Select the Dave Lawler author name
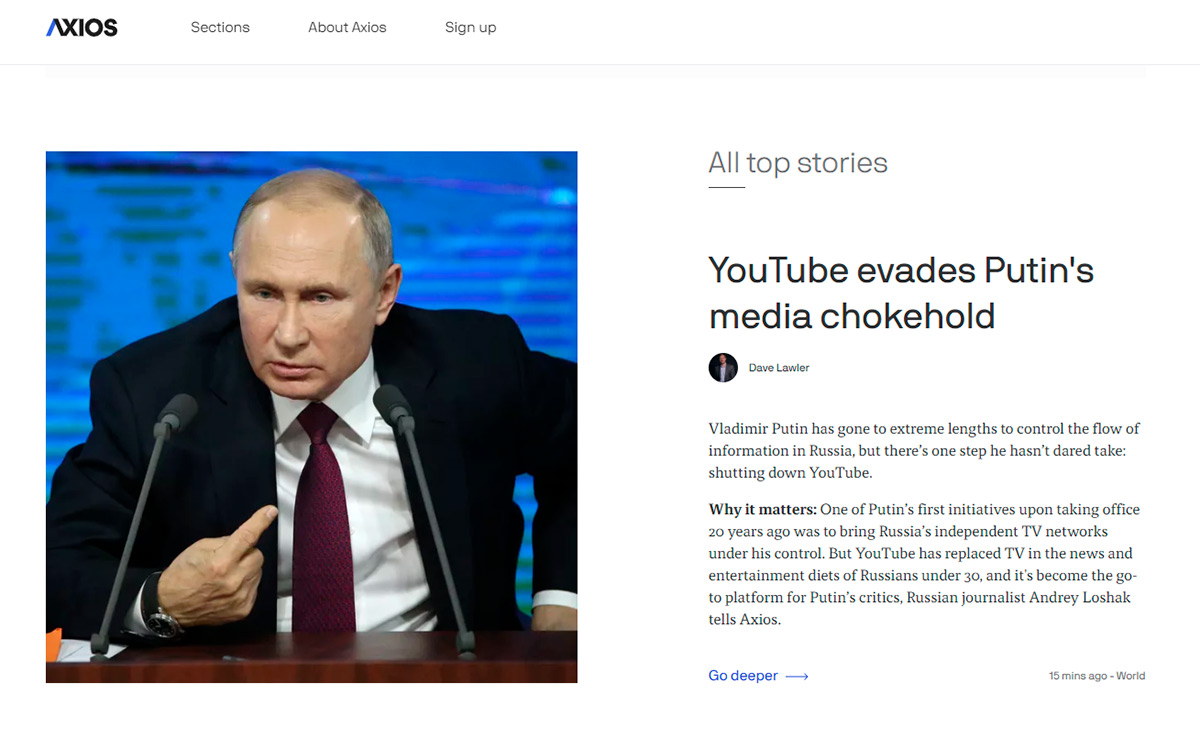Viewport: 1200px width, 750px height. tap(779, 368)
